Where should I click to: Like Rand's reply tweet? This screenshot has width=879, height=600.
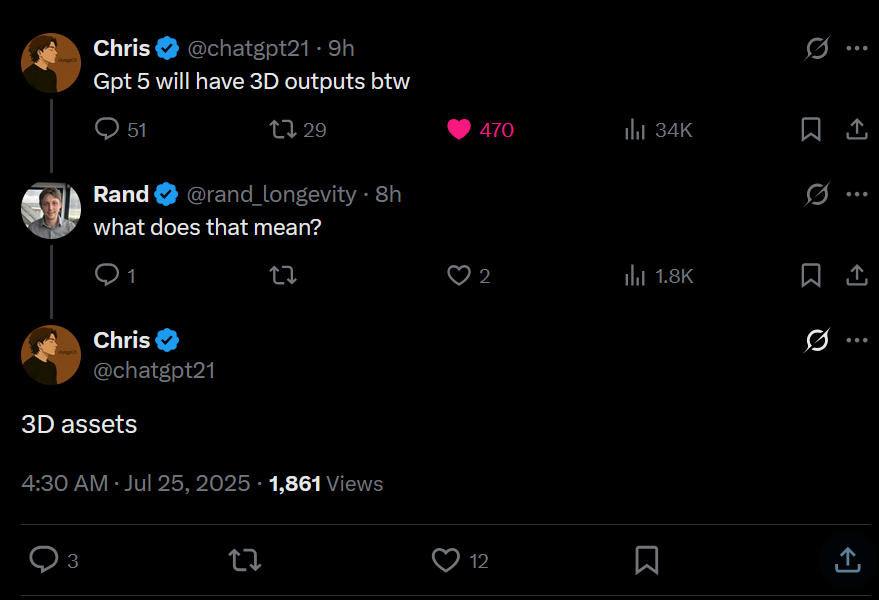(459, 275)
